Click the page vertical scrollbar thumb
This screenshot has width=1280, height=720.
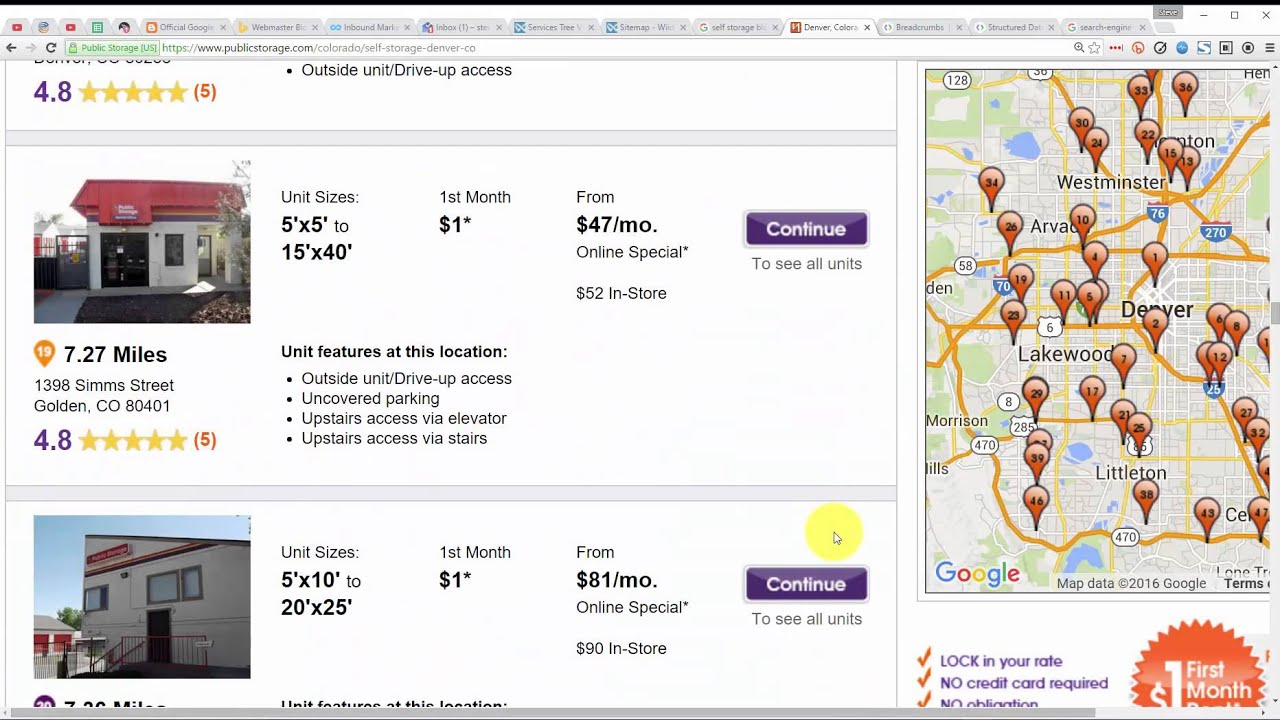[1274, 312]
